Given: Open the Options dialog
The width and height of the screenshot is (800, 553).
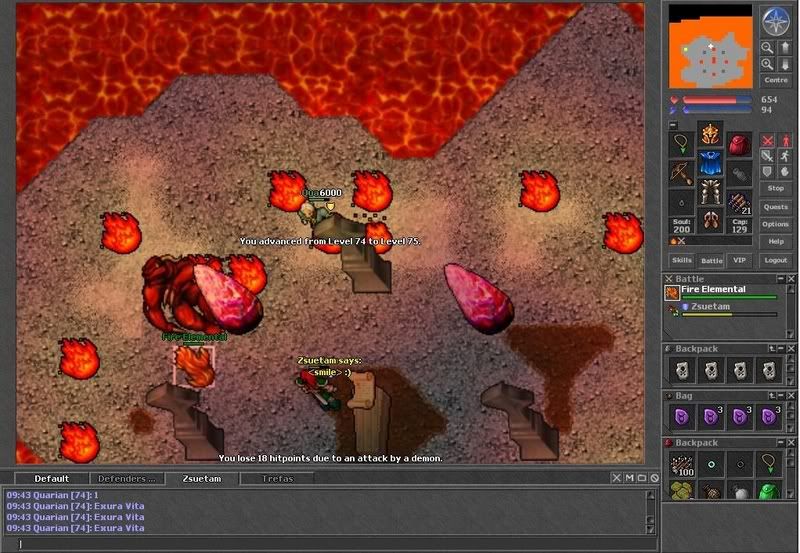Looking at the screenshot, I should click(776, 224).
